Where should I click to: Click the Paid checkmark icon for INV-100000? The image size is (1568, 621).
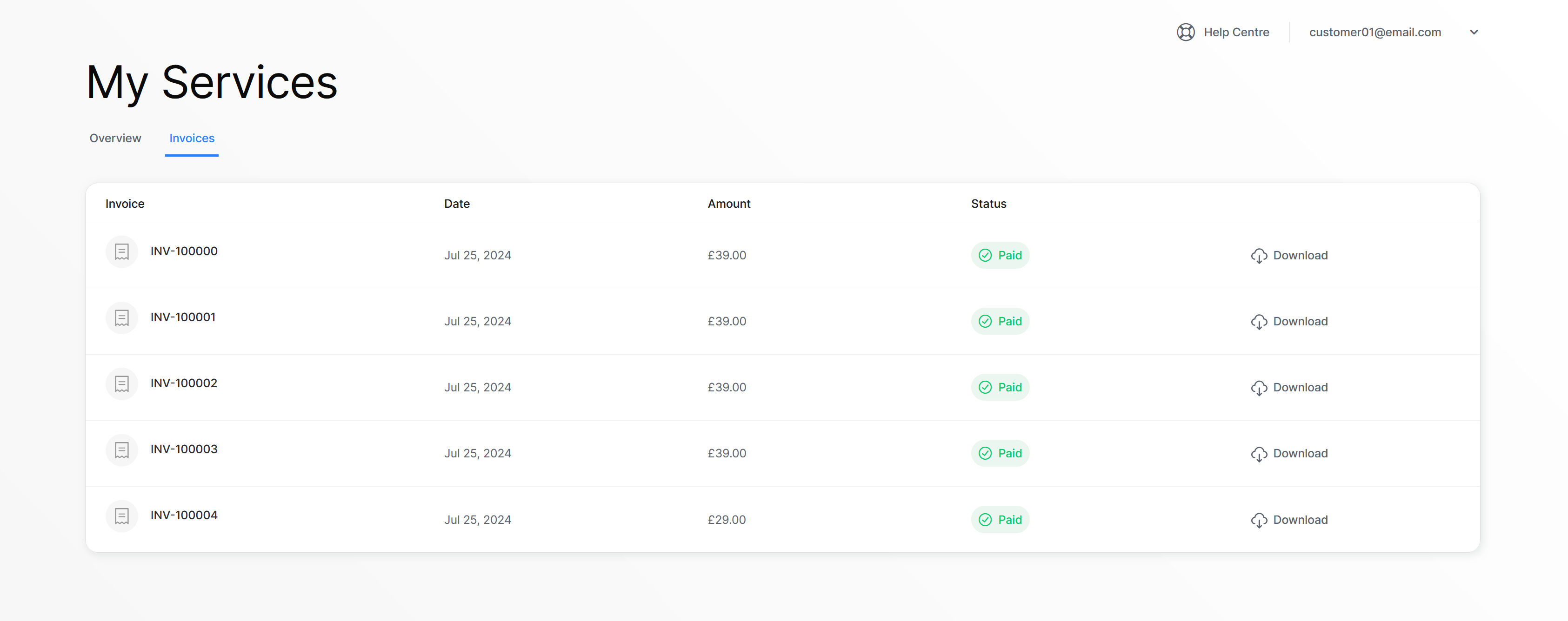pos(985,256)
